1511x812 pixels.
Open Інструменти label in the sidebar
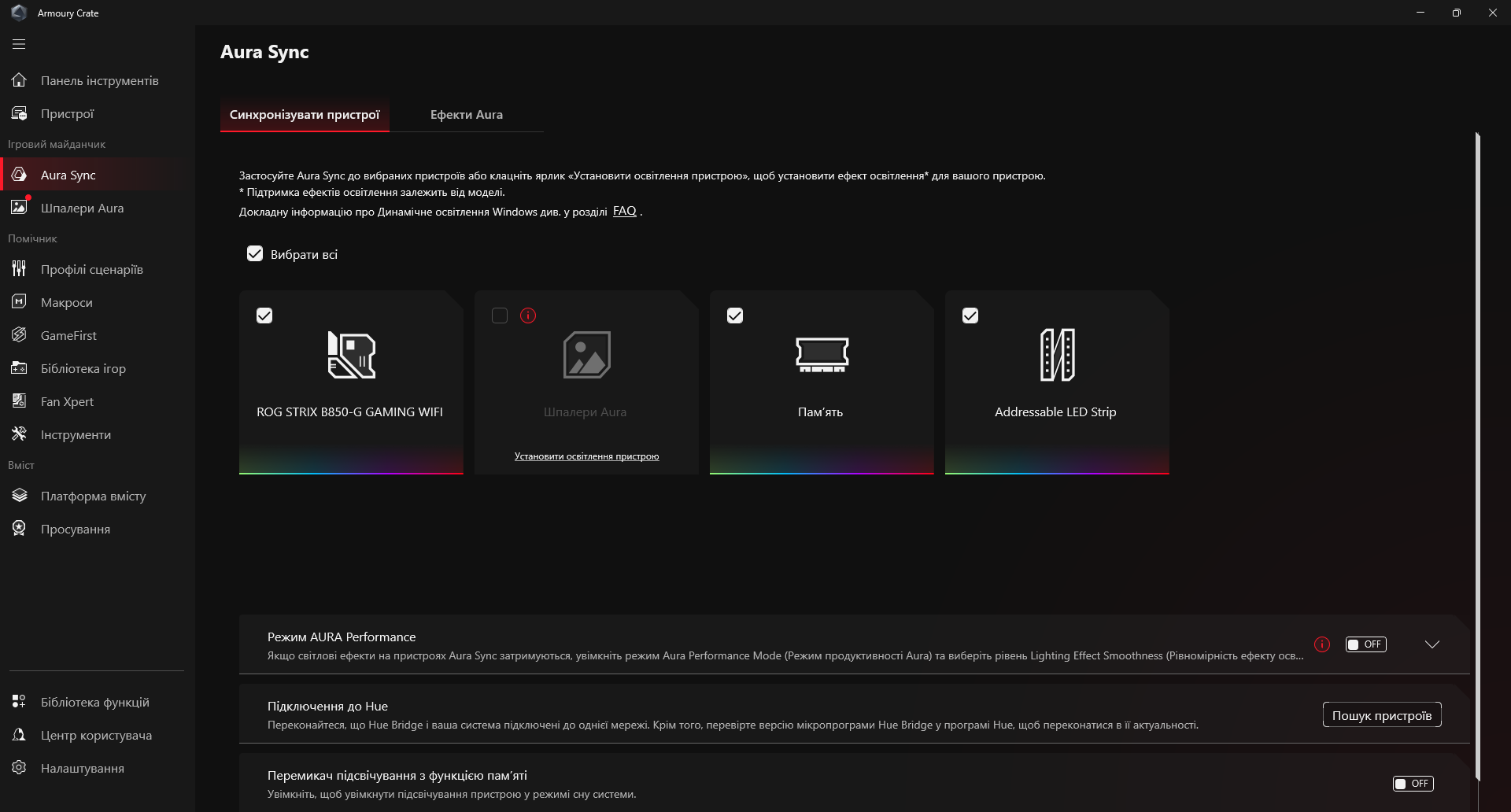[76, 434]
